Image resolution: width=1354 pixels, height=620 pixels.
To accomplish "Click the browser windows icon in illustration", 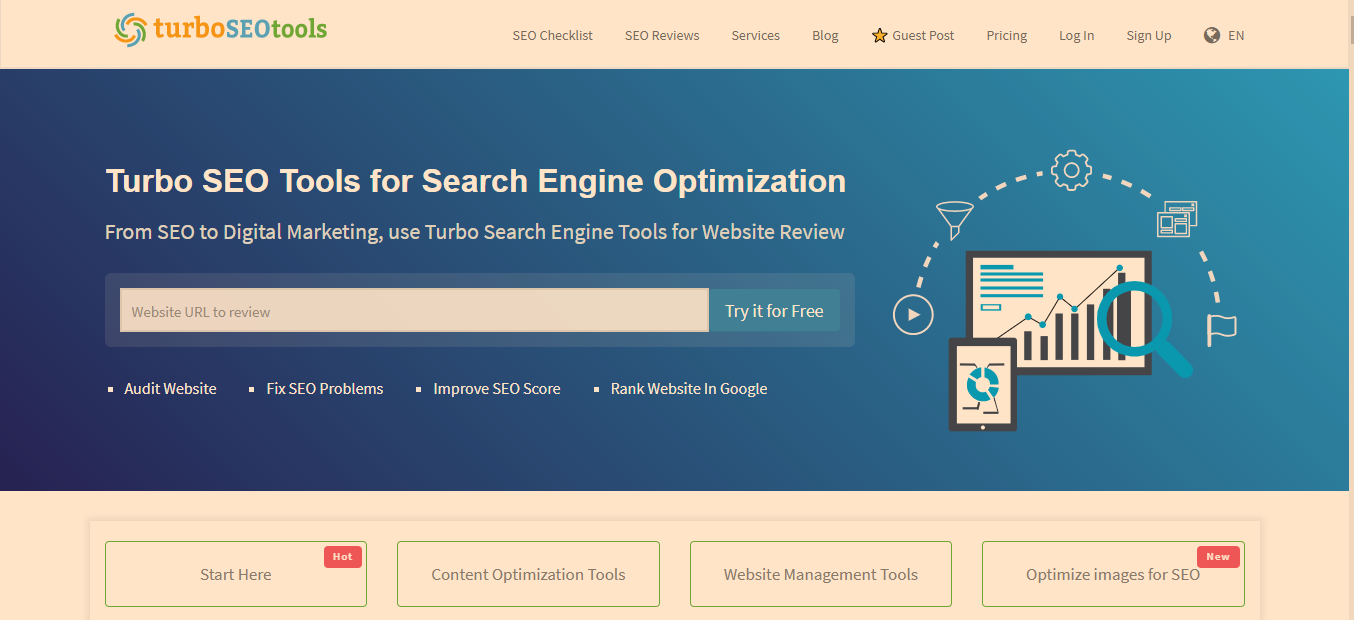I will pyautogui.click(x=1177, y=219).
